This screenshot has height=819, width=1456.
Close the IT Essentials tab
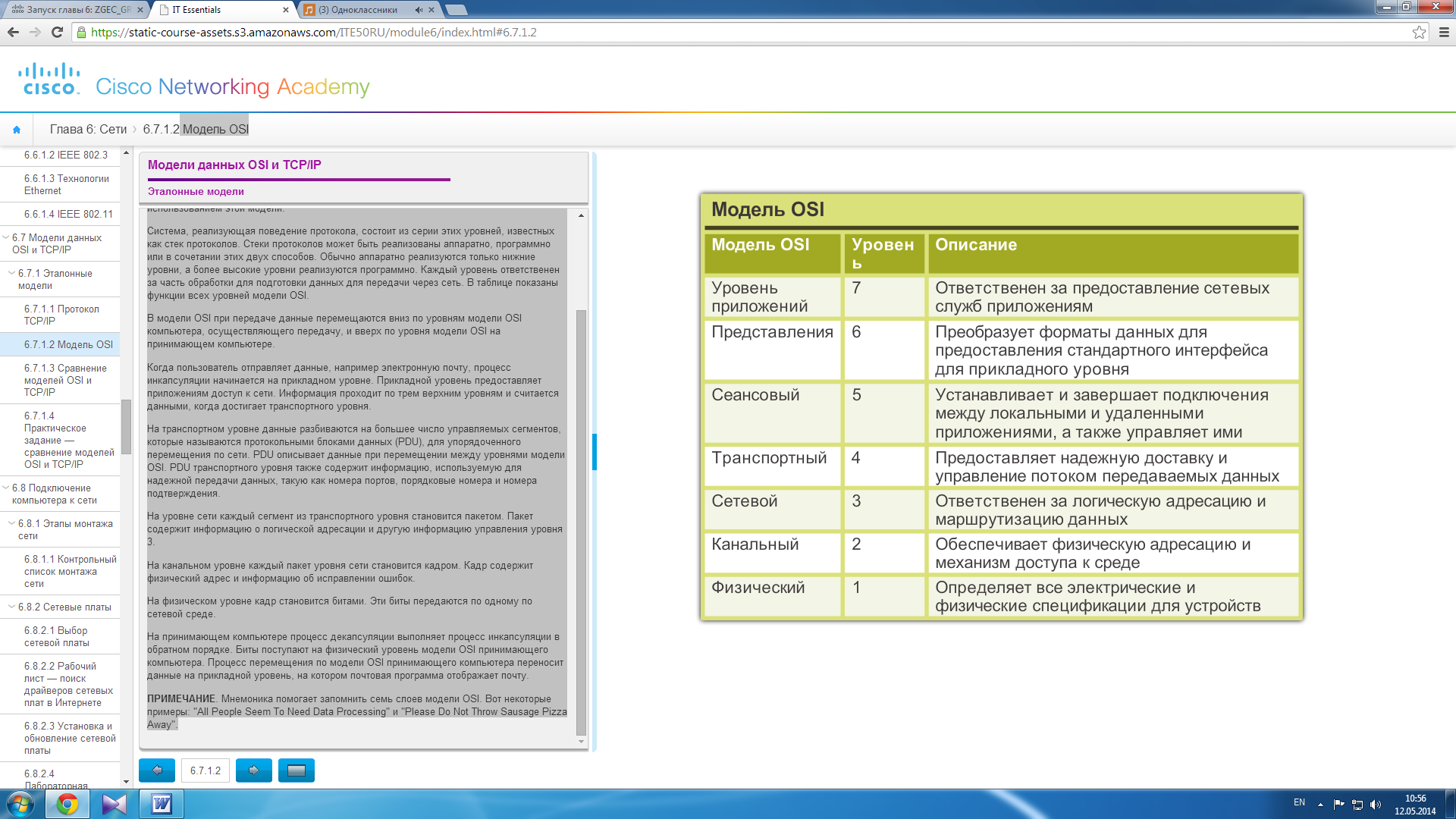click(x=286, y=10)
